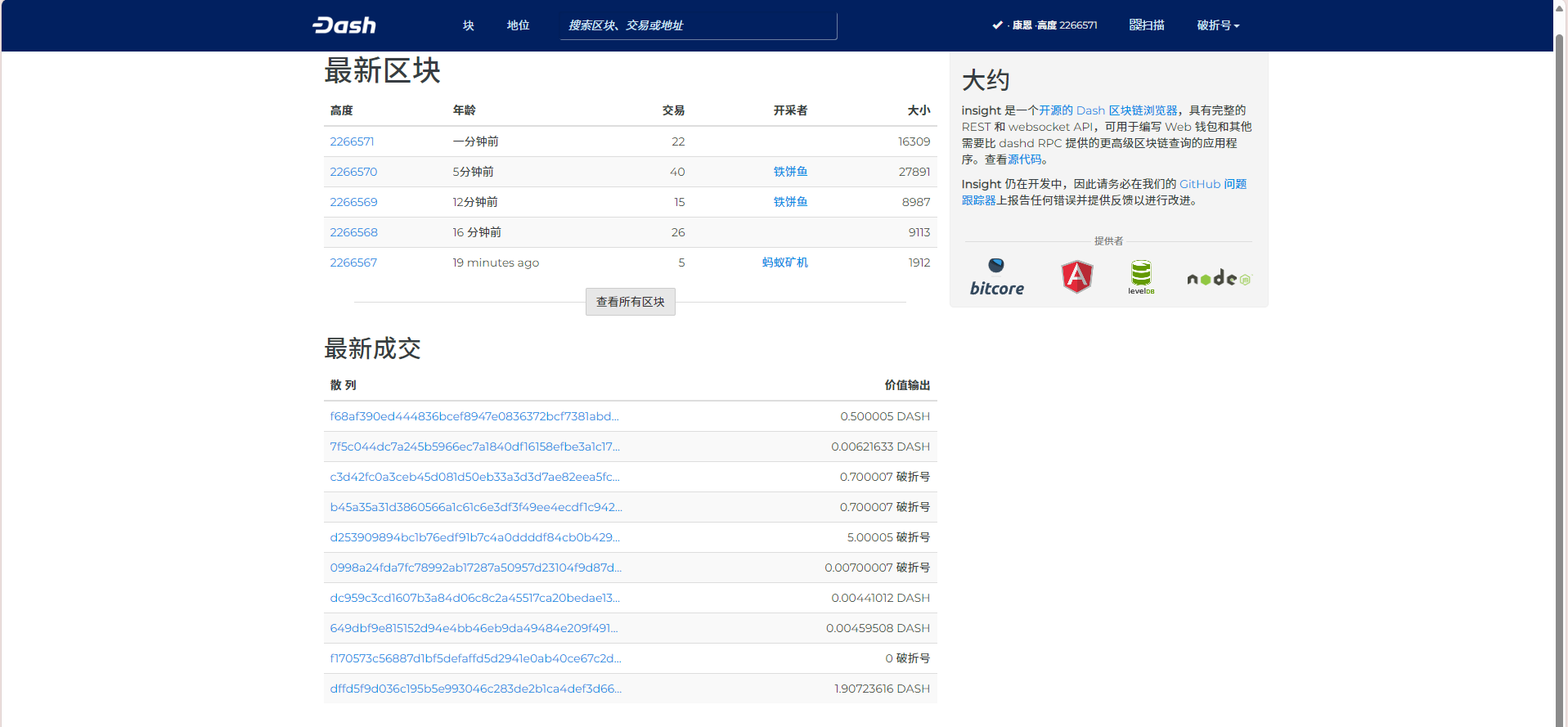The width and height of the screenshot is (1568, 727).
Task: Click the AngularJS shield logo
Action: [1077, 276]
